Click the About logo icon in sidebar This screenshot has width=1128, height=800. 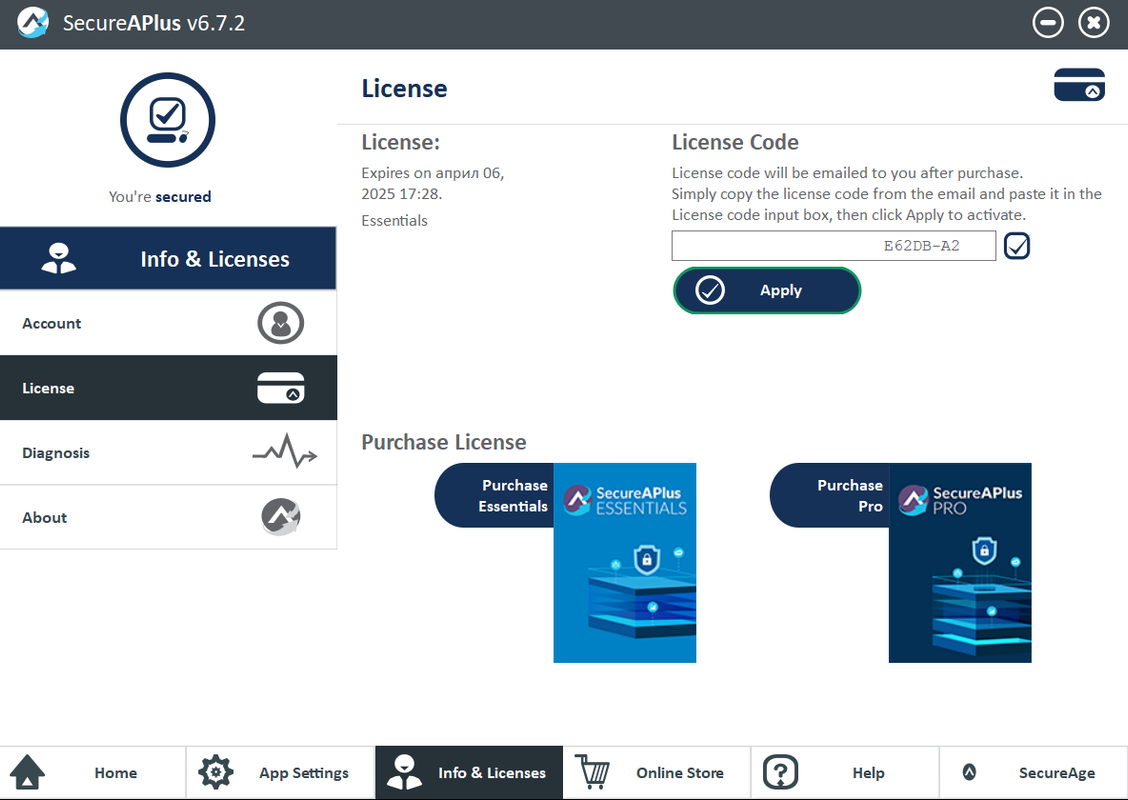(x=281, y=517)
